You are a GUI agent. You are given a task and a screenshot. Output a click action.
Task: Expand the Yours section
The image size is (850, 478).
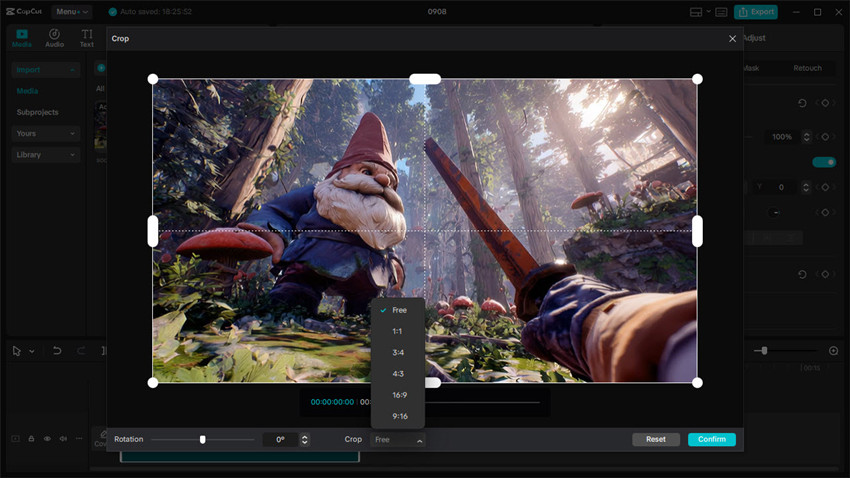[x=46, y=133]
